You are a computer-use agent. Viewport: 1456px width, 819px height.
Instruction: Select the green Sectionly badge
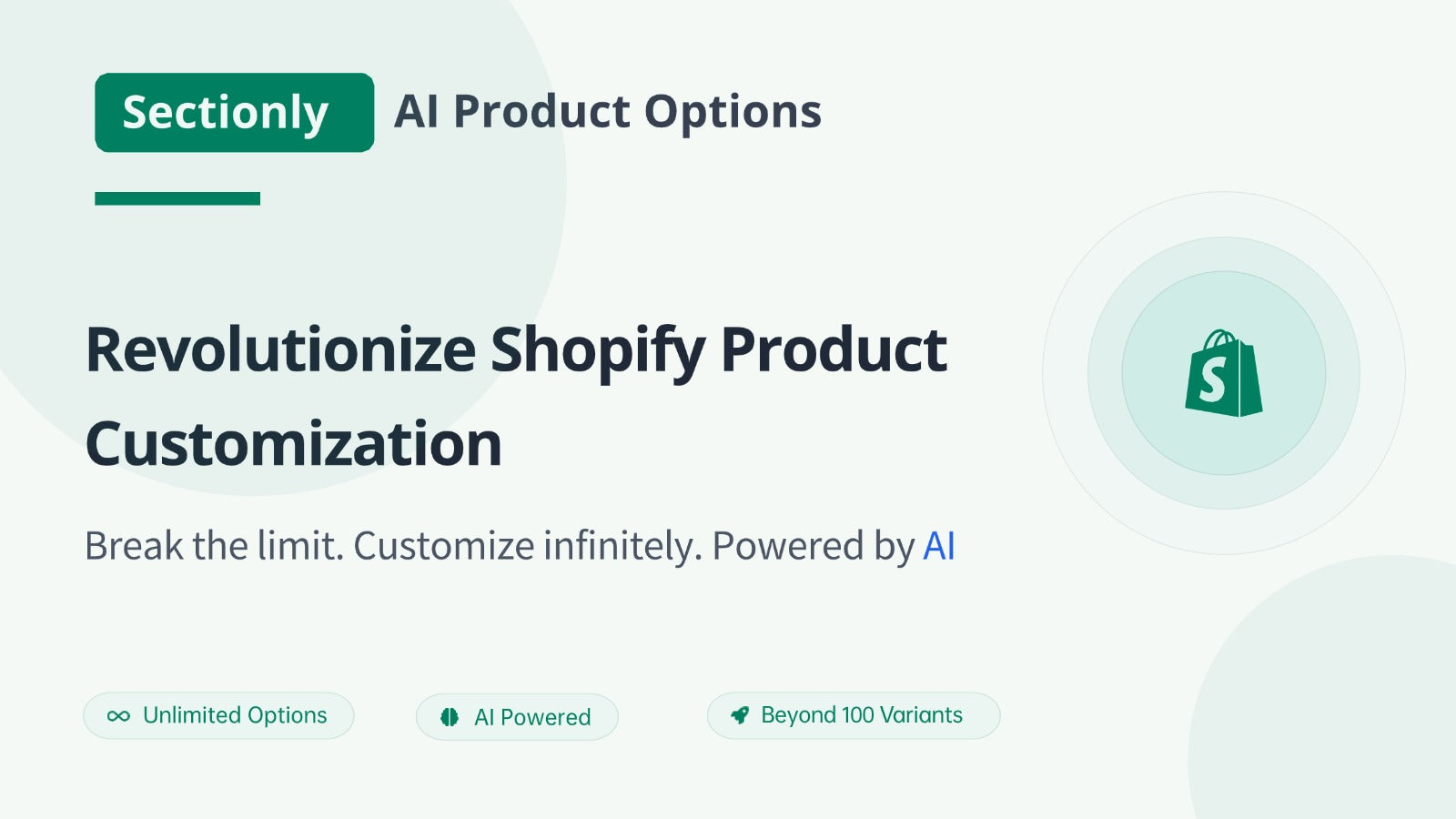coord(234,113)
